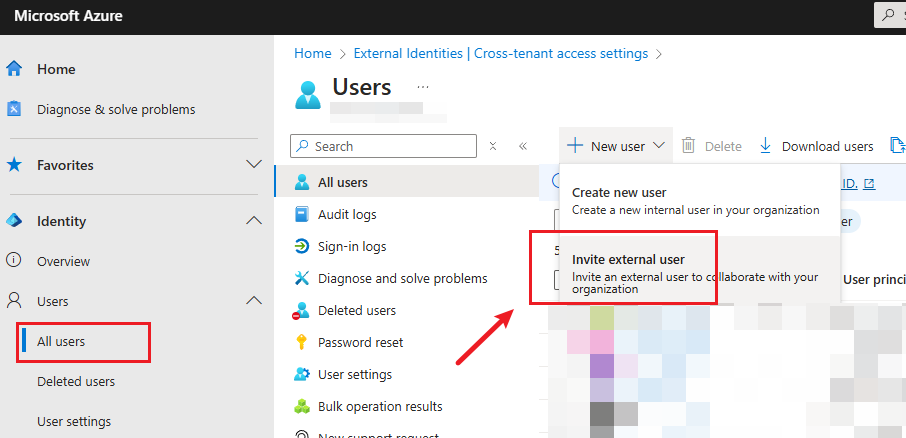Click External Identities breadcrumb link

[x=500, y=54]
